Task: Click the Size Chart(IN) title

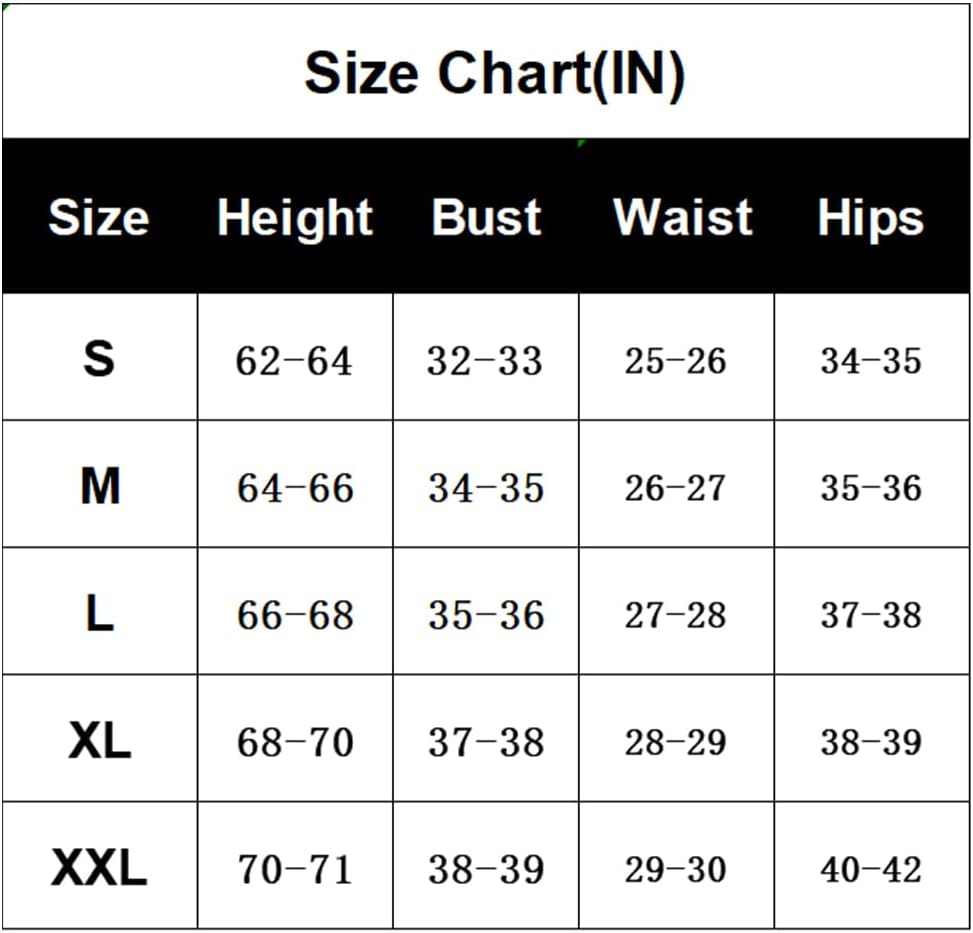Action: coord(494,73)
